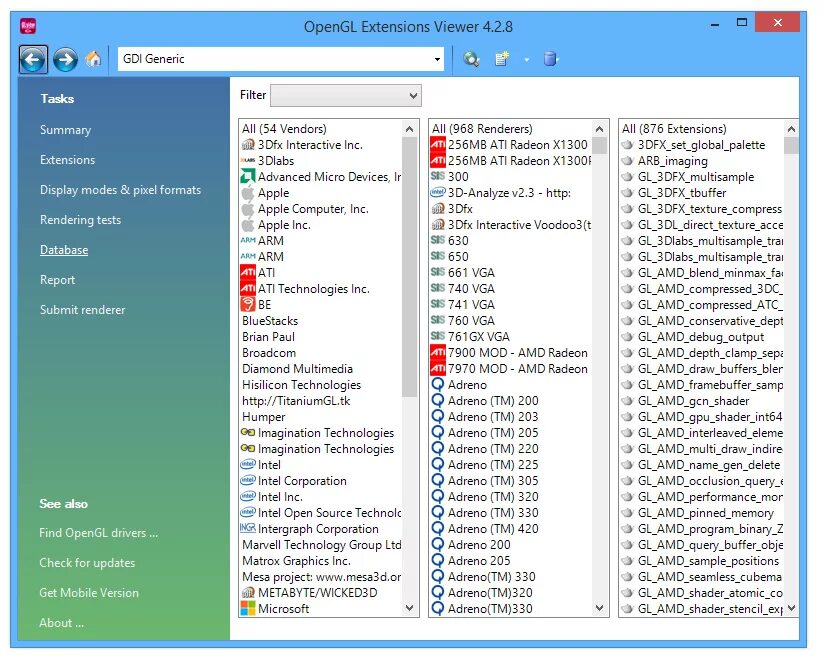
Task: Select Brian Paul vendor
Action: tap(268, 336)
